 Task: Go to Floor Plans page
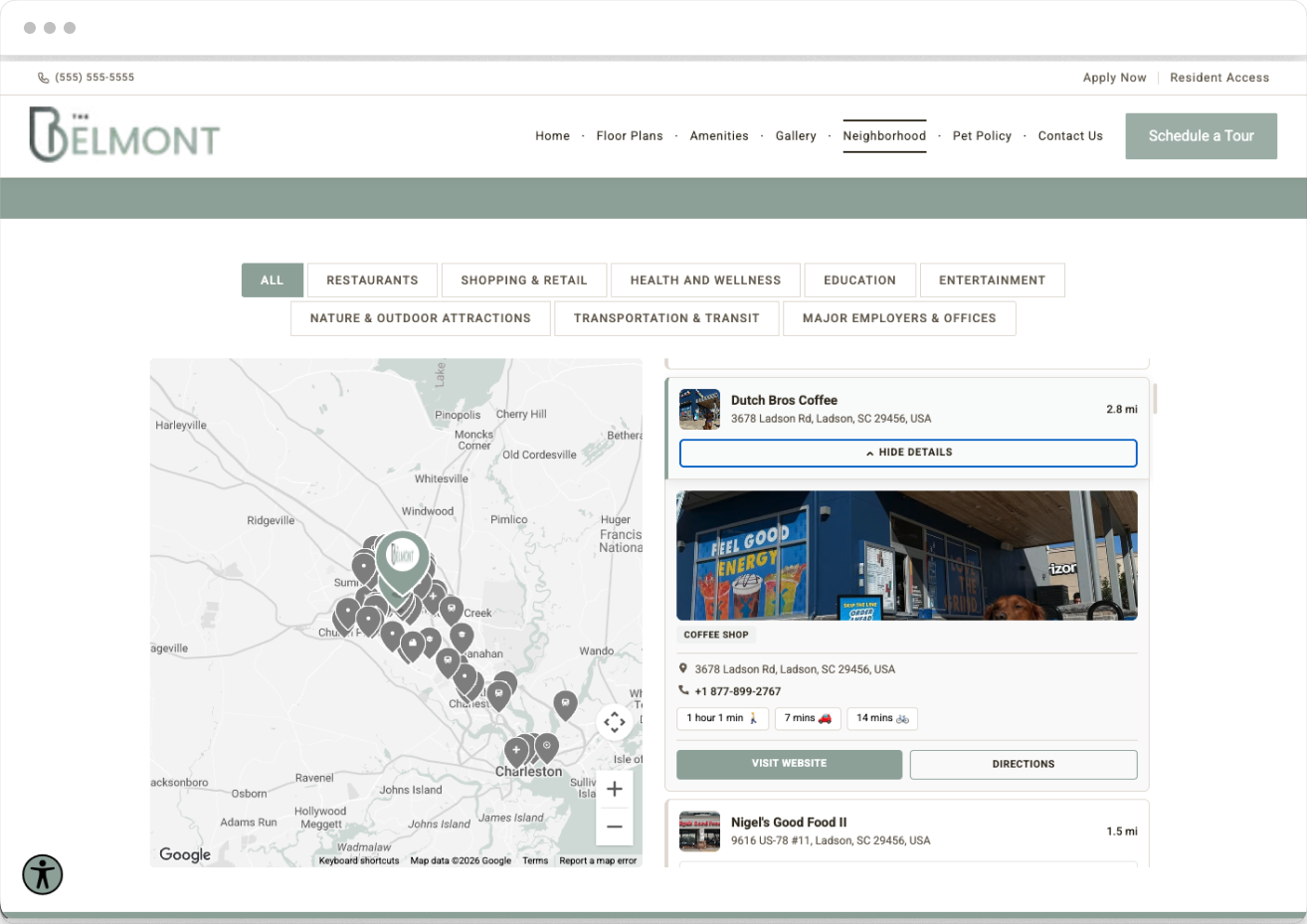(630, 136)
